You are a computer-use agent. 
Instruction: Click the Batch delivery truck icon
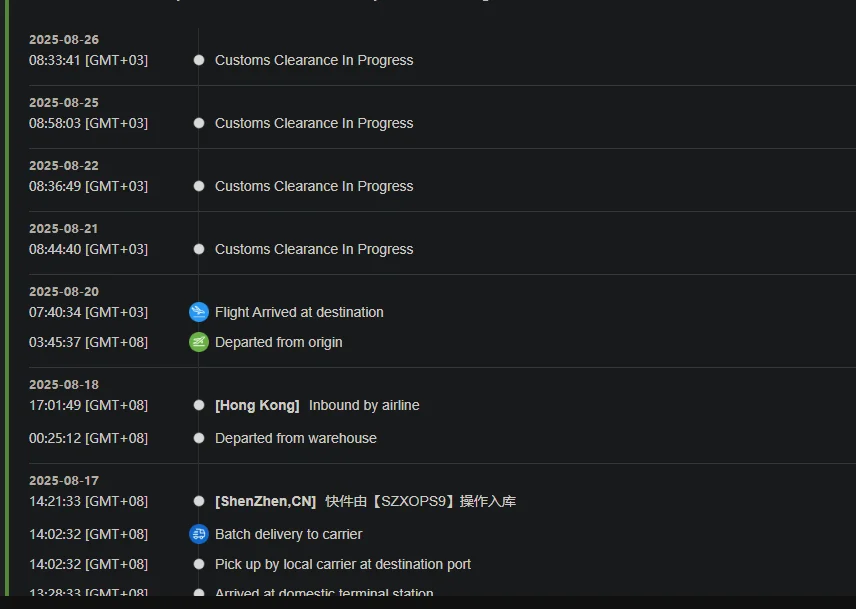pyautogui.click(x=199, y=534)
